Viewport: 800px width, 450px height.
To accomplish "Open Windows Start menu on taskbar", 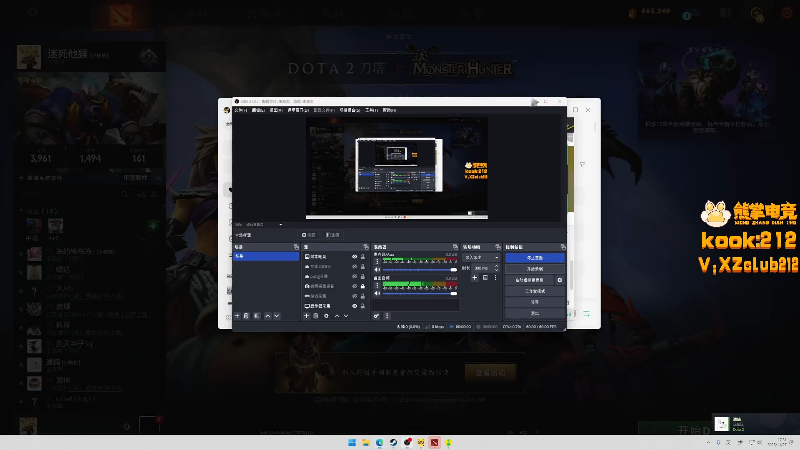I will tap(352, 443).
